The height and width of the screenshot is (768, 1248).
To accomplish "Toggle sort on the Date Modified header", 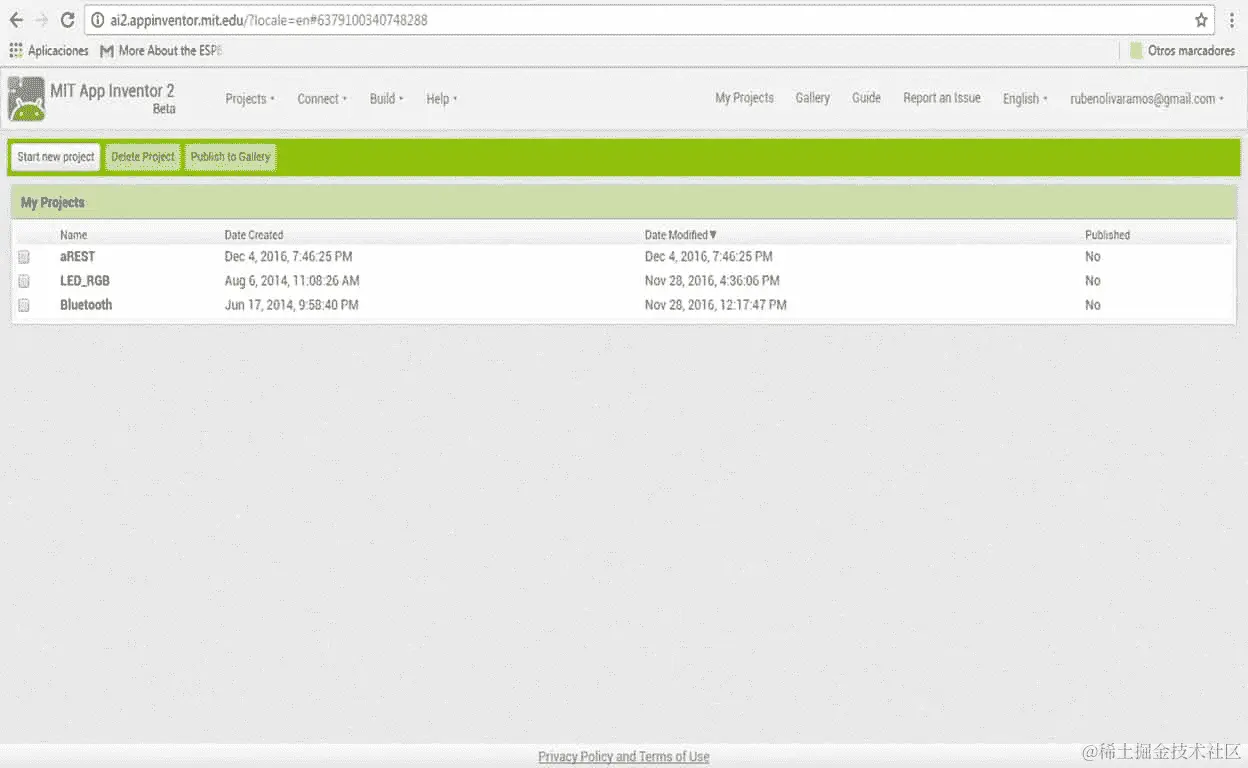I will [681, 235].
